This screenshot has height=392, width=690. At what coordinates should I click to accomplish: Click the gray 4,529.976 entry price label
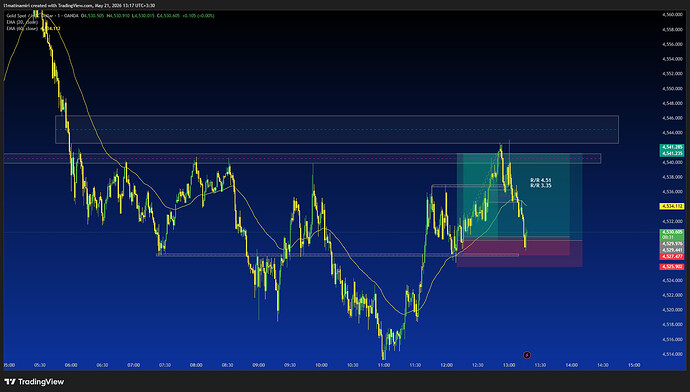click(x=672, y=243)
